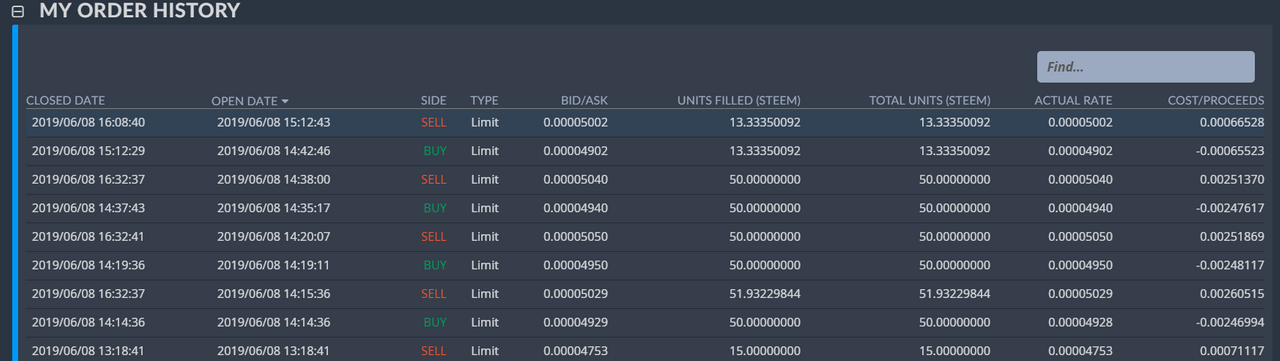1280x361 pixels.
Task: Select closed date 2019/06/08 14:14:36
Action: (89, 323)
